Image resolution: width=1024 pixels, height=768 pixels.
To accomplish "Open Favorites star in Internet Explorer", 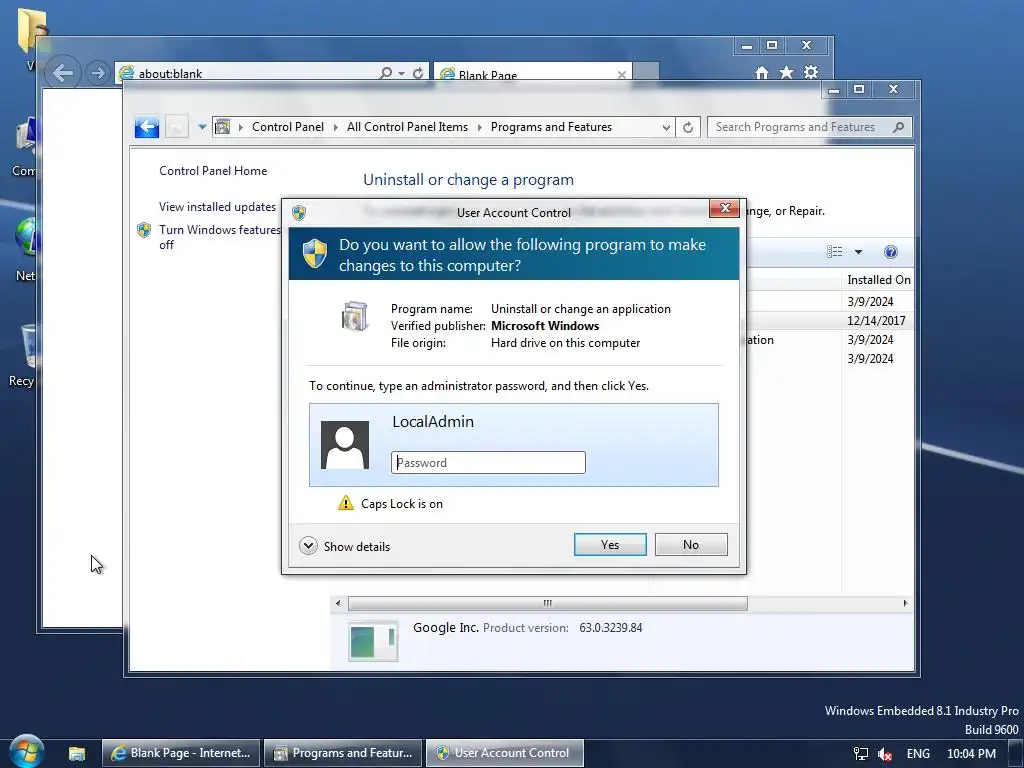I will click(786, 72).
